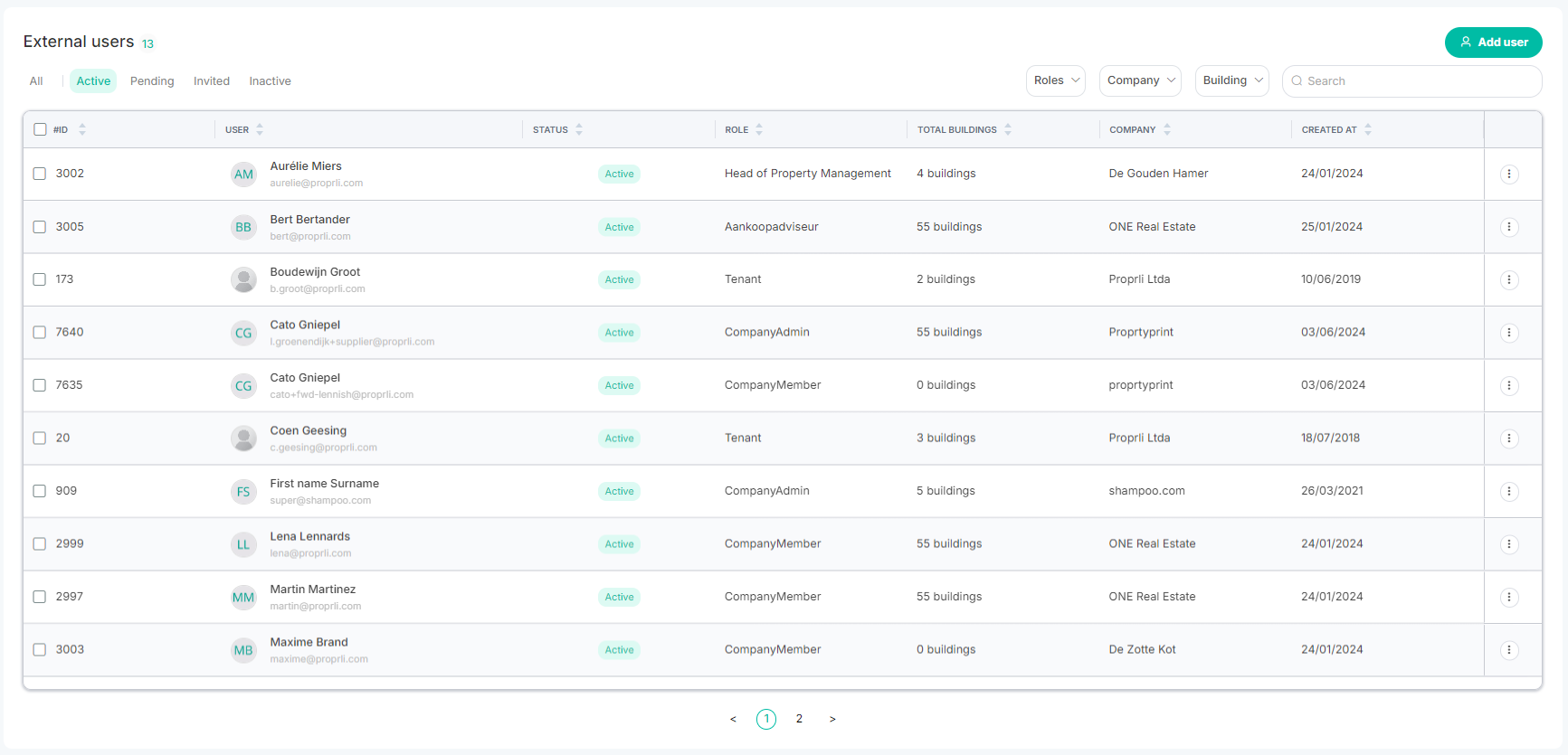Sort by the Created At column arrows

click(x=1368, y=129)
